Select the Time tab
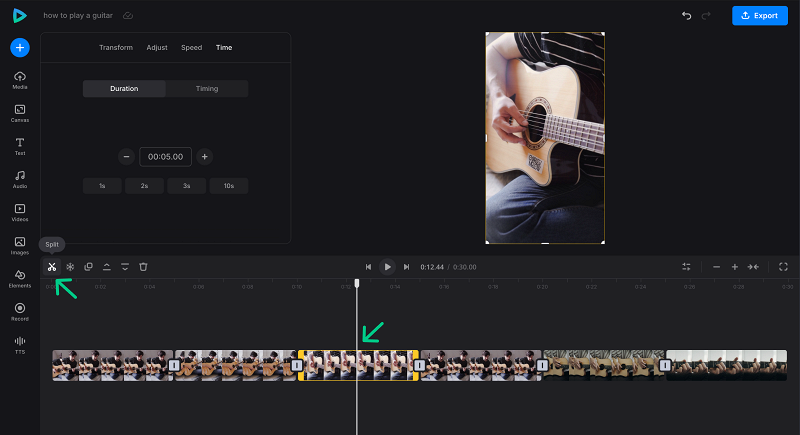Image resolution: width=800 pixels, height=435 pixels. coord(224,47)
